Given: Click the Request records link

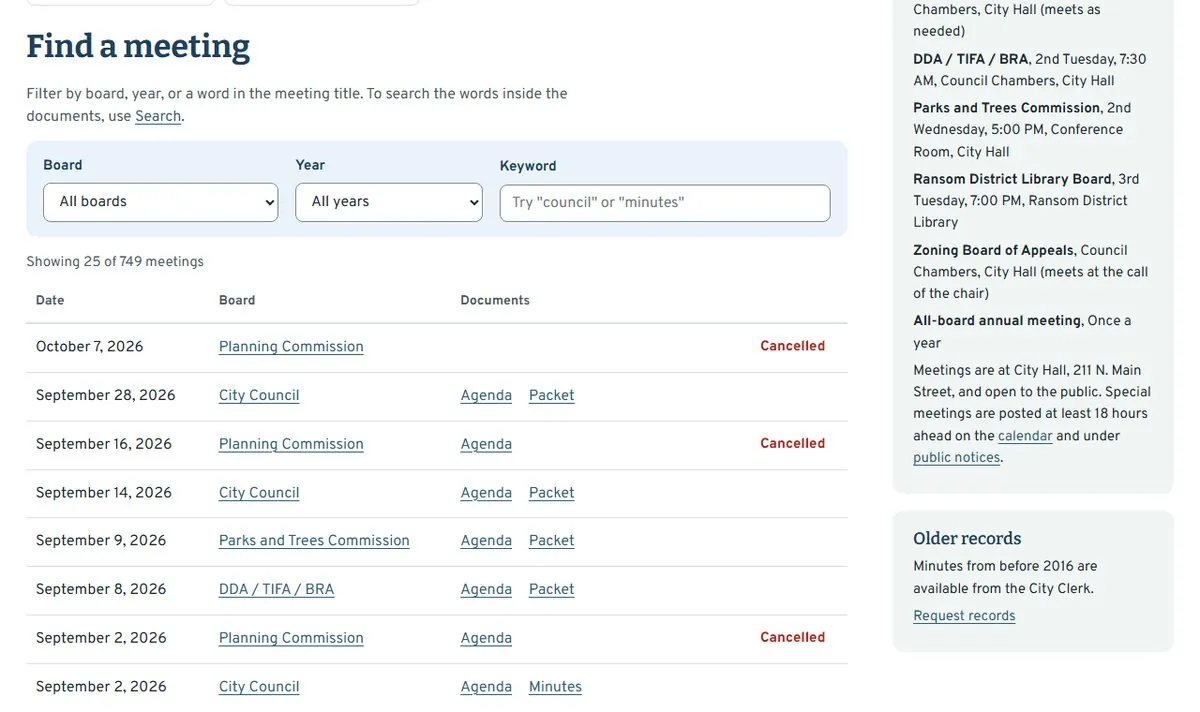Looking at the screenshot, I should pos(964,616).
